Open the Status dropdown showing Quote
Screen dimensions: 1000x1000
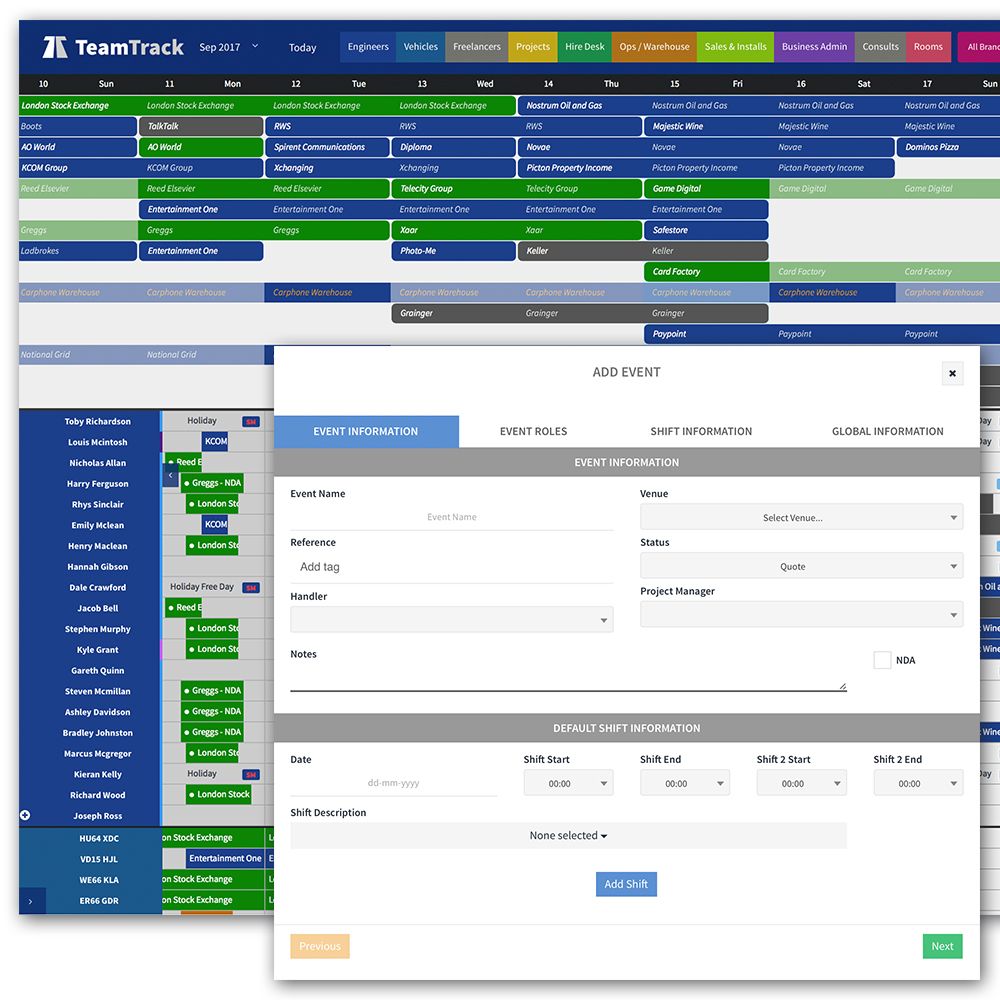pyautogui.click(x=801, y=566)
